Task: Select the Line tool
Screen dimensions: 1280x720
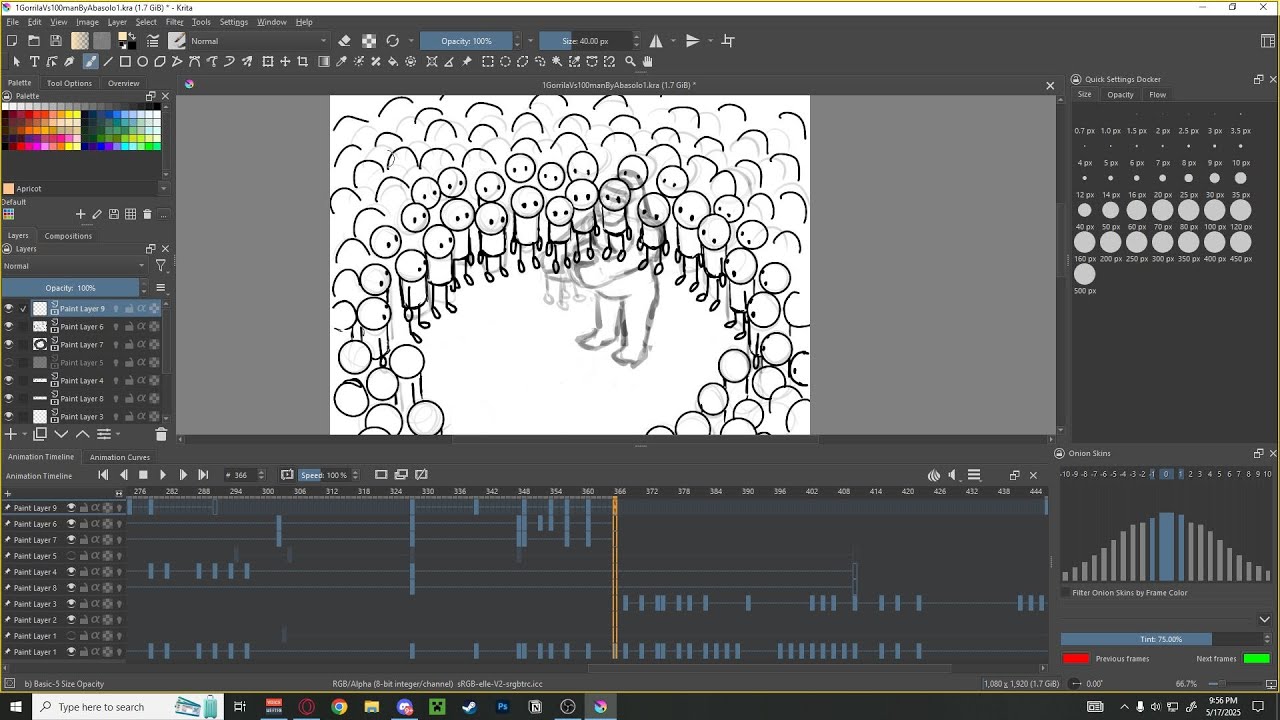Action: (108, 61)
